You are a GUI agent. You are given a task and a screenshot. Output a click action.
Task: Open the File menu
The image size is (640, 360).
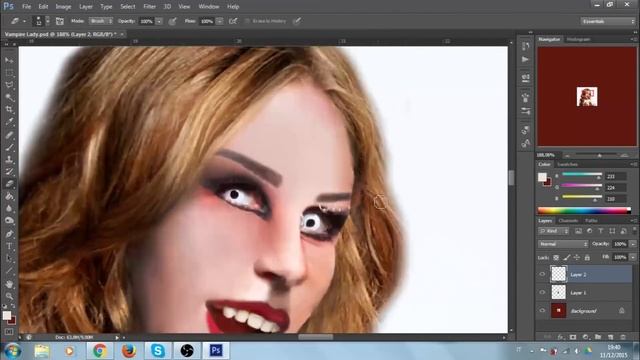[x=27, y=7]
